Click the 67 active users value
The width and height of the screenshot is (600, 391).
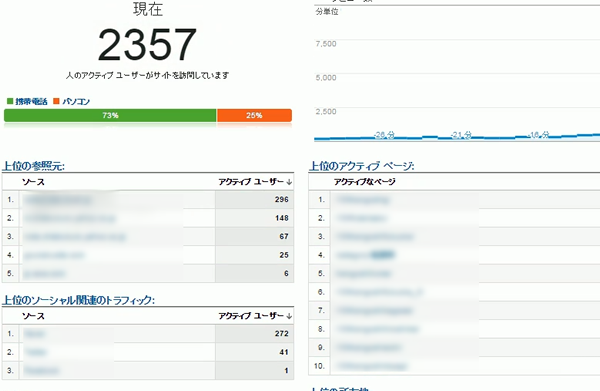284,236
